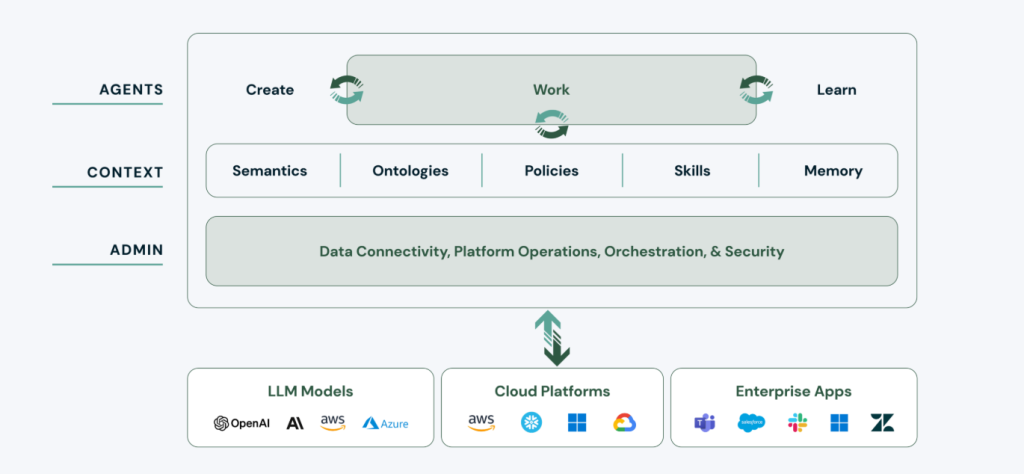
Task: Click Memory in the context row
Action: [x=833, y=171]
